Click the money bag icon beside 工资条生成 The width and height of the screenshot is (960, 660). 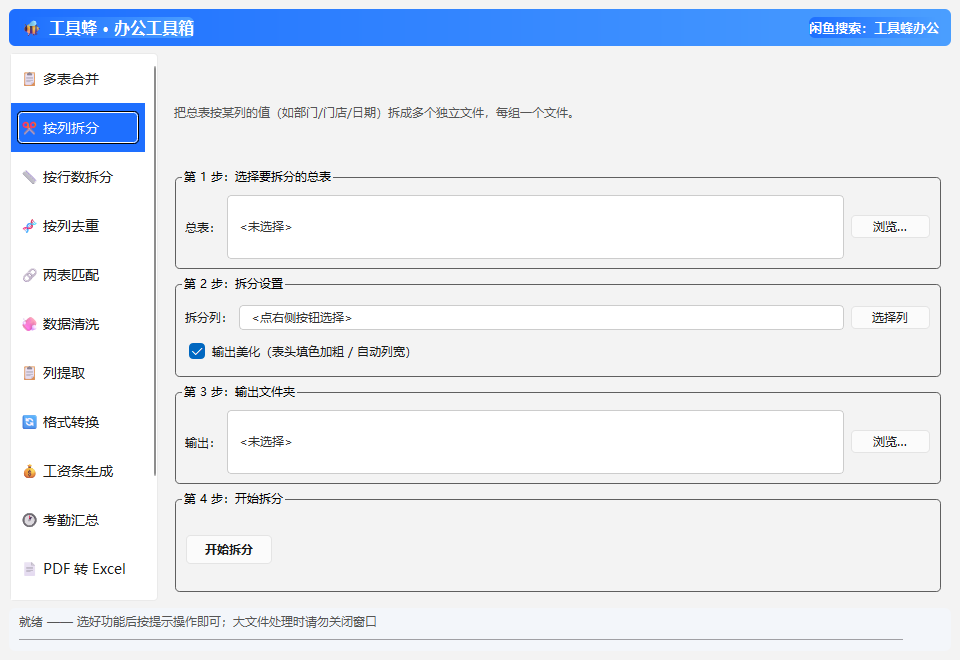[x=29, y=471]
